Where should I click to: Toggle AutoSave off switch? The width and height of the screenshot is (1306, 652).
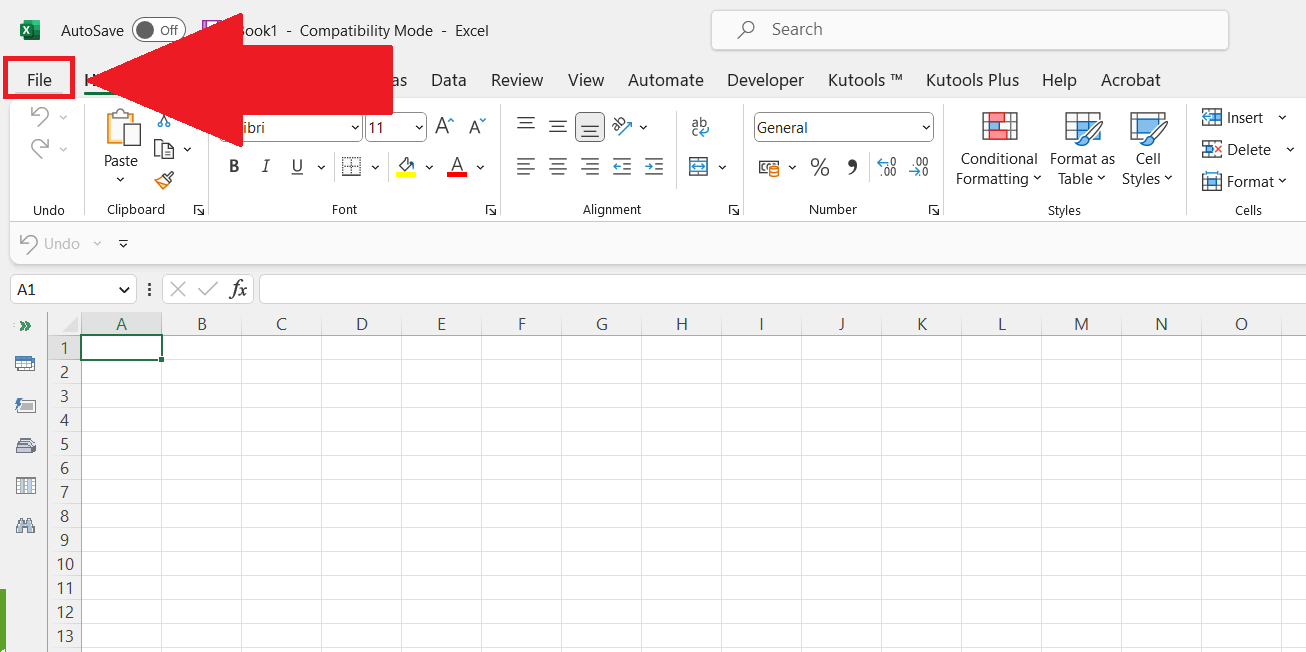(158, 29)
